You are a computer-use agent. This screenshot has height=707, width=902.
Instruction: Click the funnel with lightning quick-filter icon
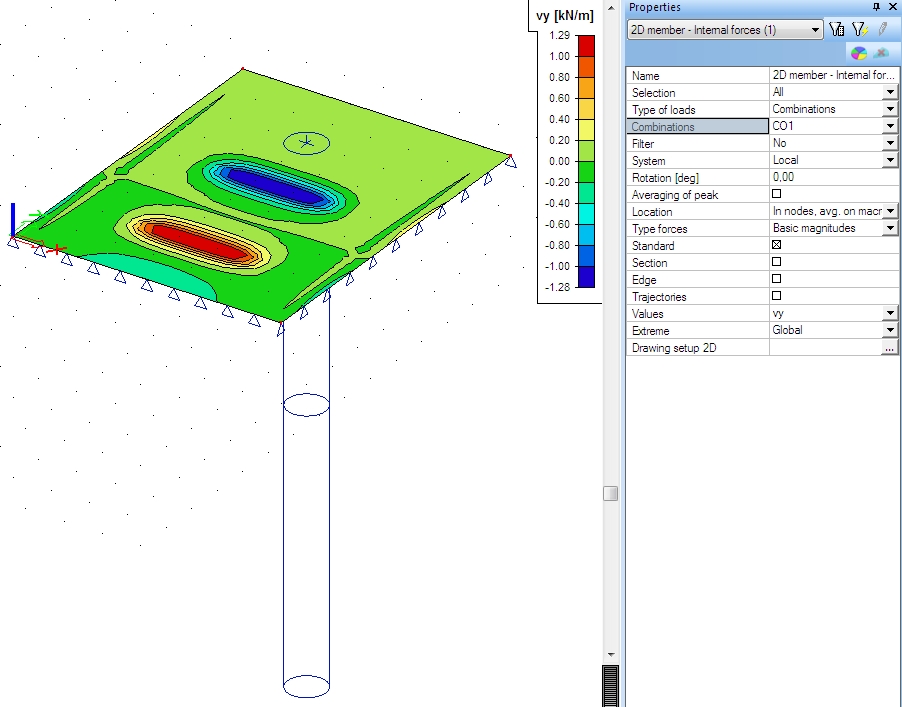coord(859,30)
